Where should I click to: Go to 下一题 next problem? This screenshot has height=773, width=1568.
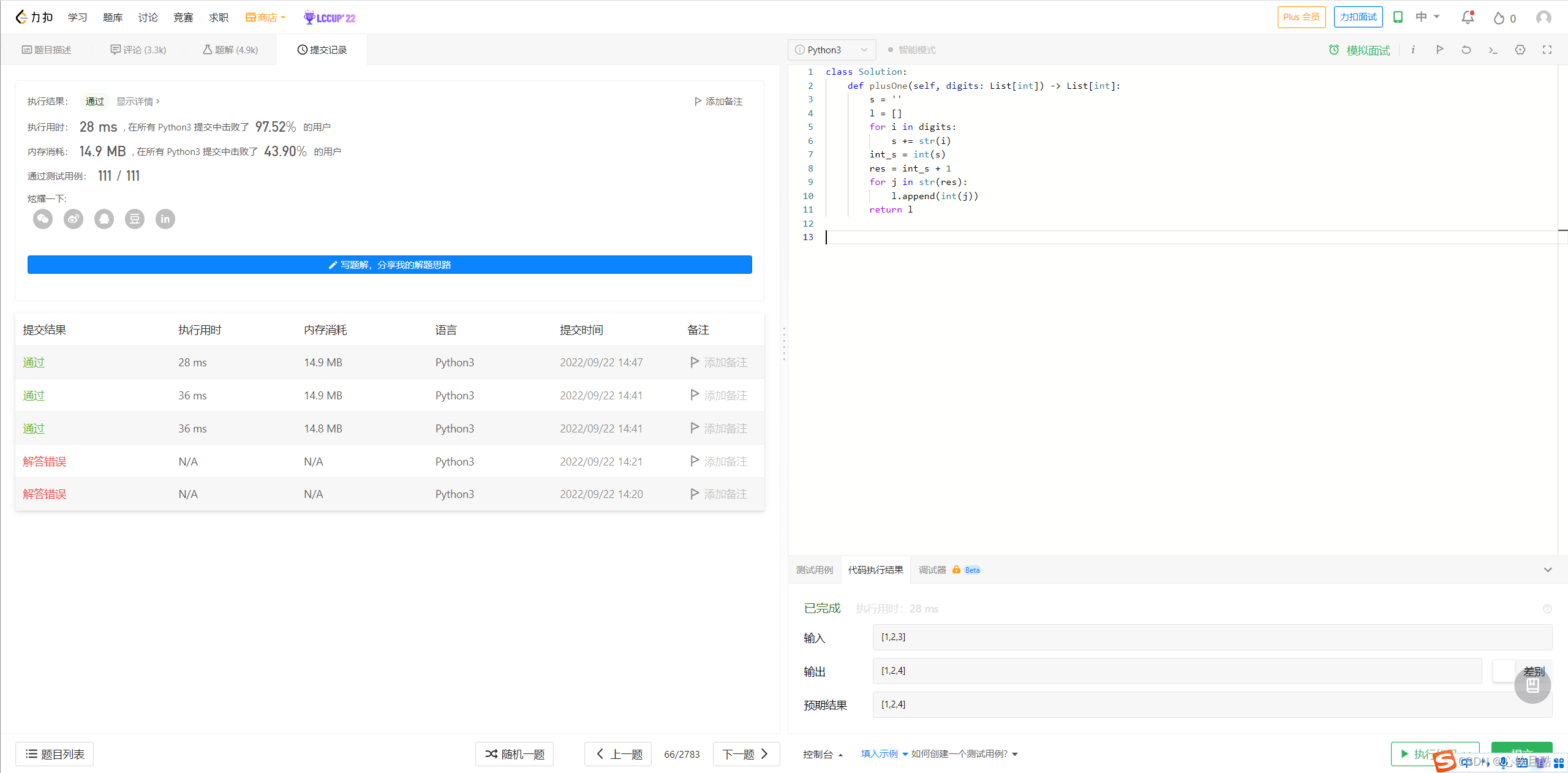pyautogui.click(x=745, y=753)
